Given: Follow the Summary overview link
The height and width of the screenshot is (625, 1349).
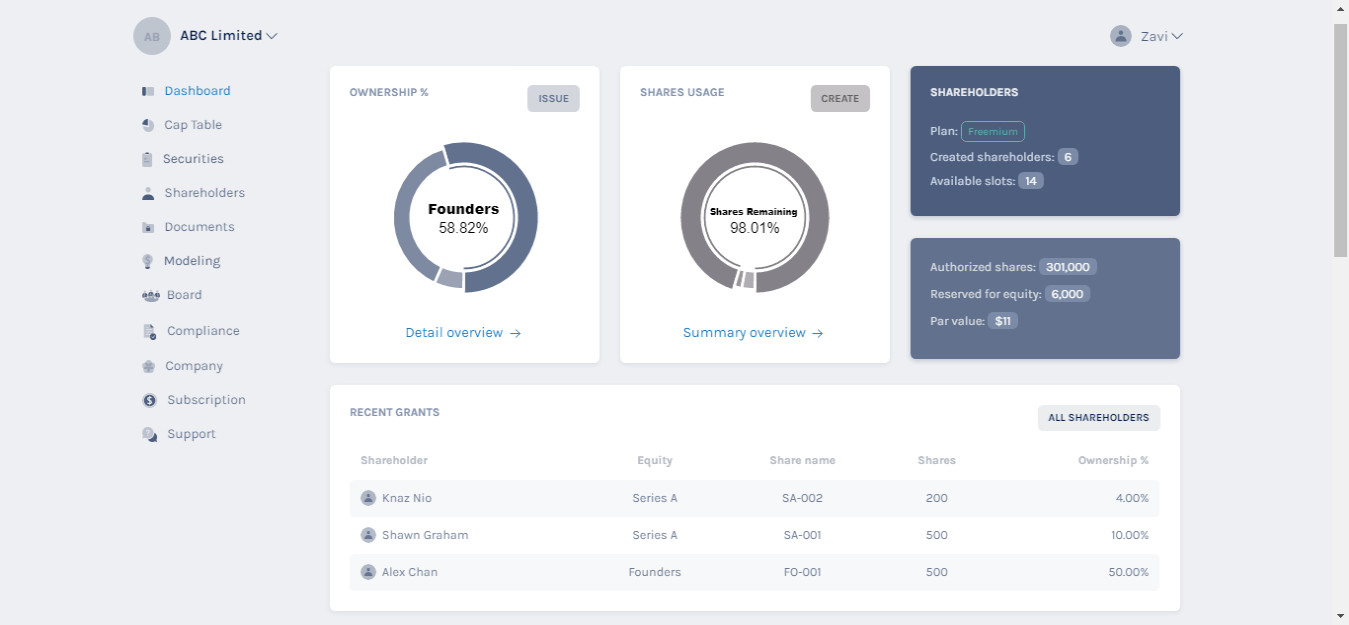Looking at the screenshot, I should 753,333.
